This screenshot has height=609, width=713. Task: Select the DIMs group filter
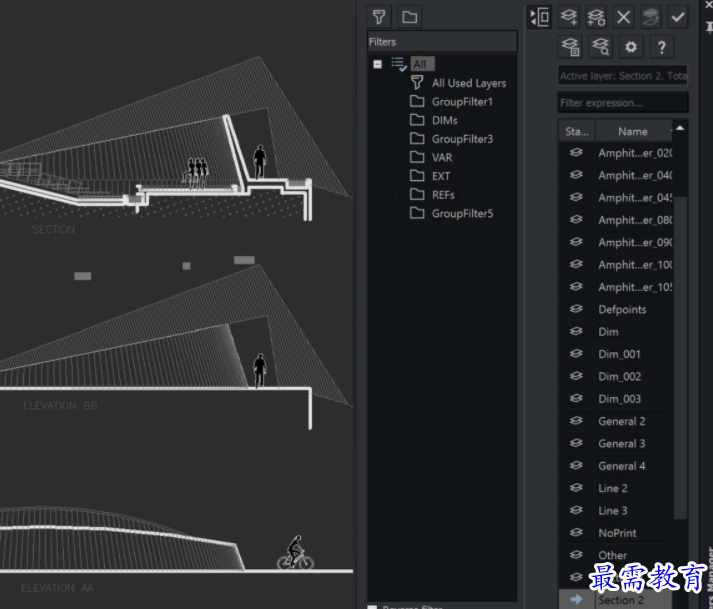(444, 121)
